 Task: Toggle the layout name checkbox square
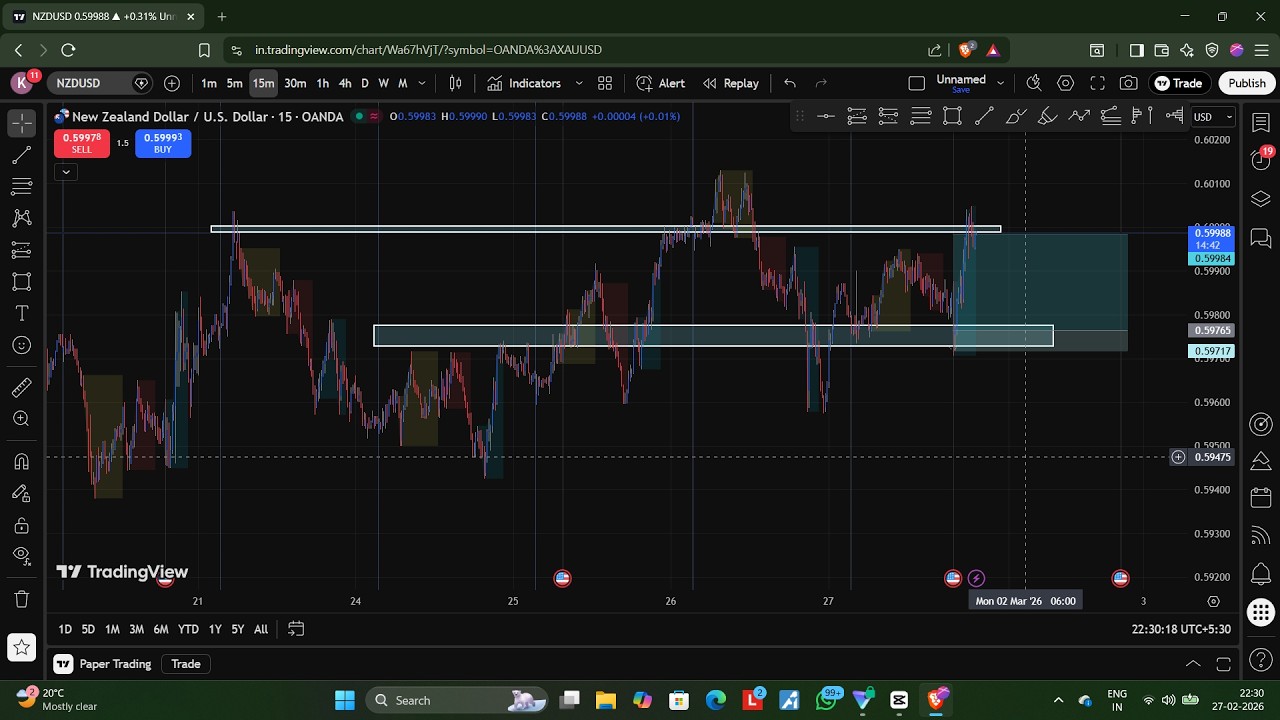[x=916, y=83]
